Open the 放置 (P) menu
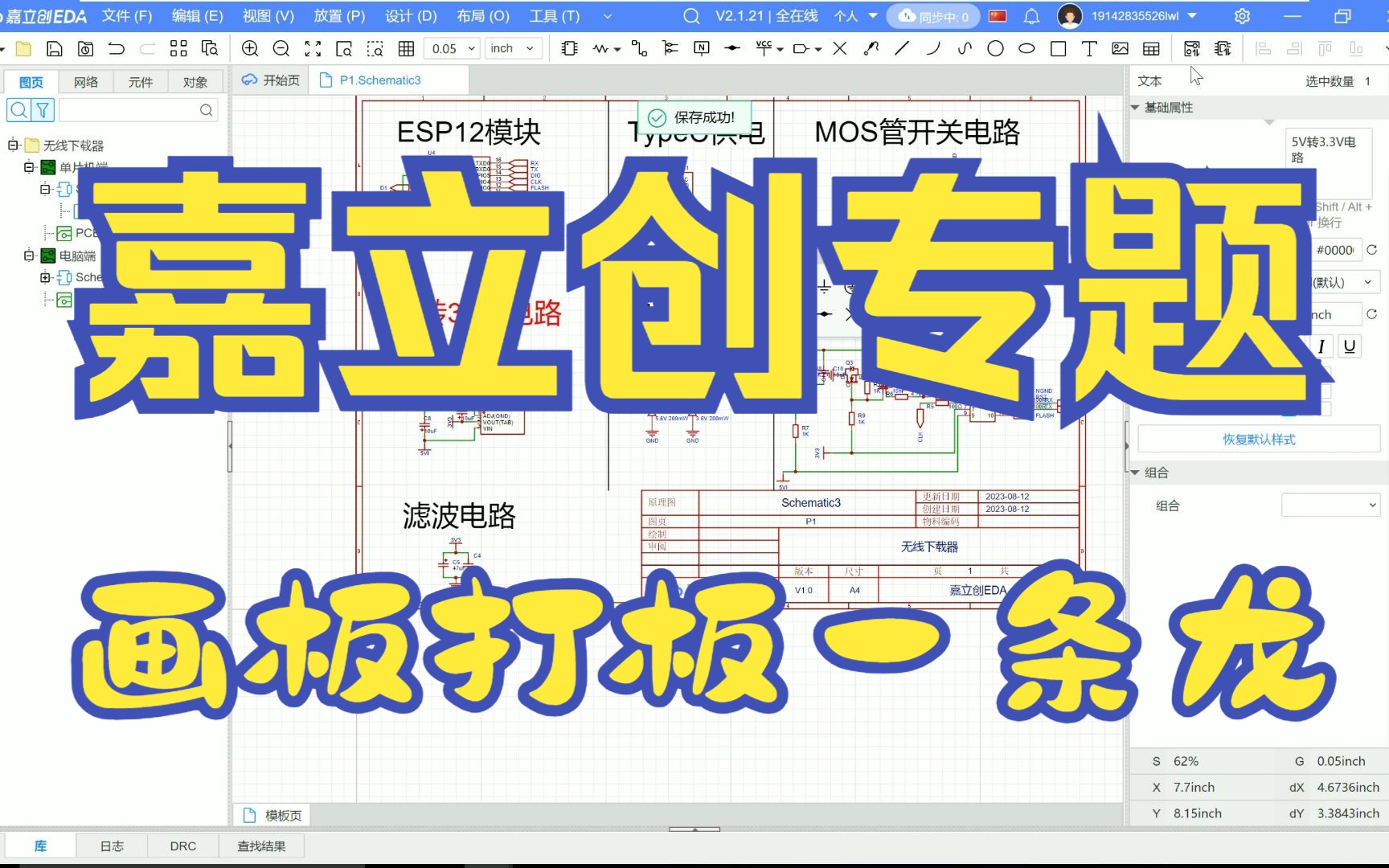This screenshot has width=1389, height=868. 339,16
